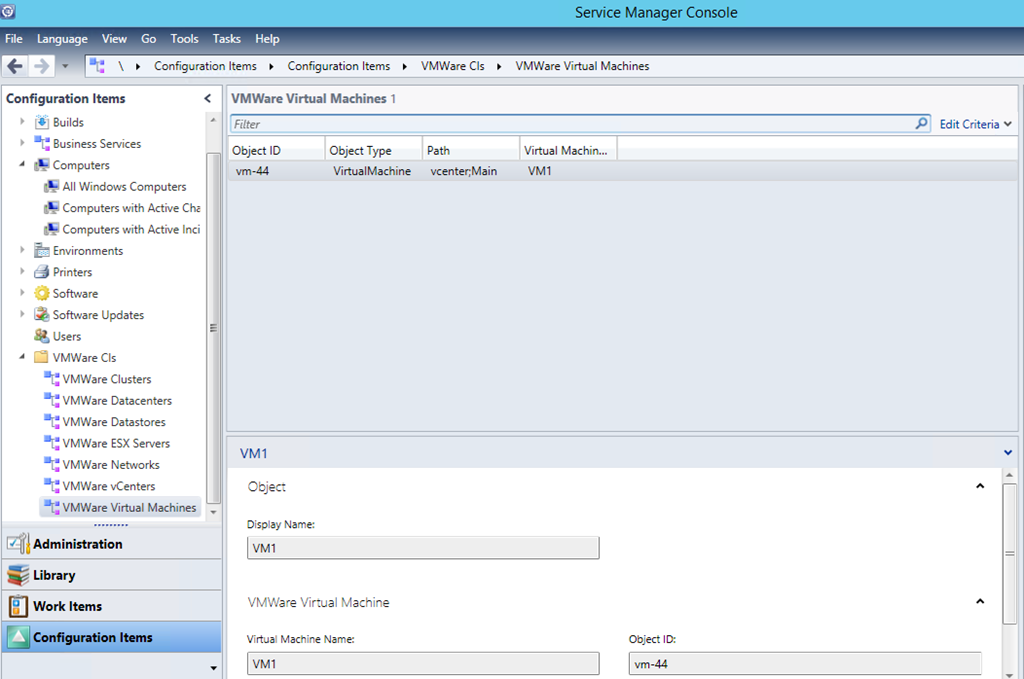Collapse the Object section chevron
Viewport: 1024px width, 679px height.
coord(980,487)
